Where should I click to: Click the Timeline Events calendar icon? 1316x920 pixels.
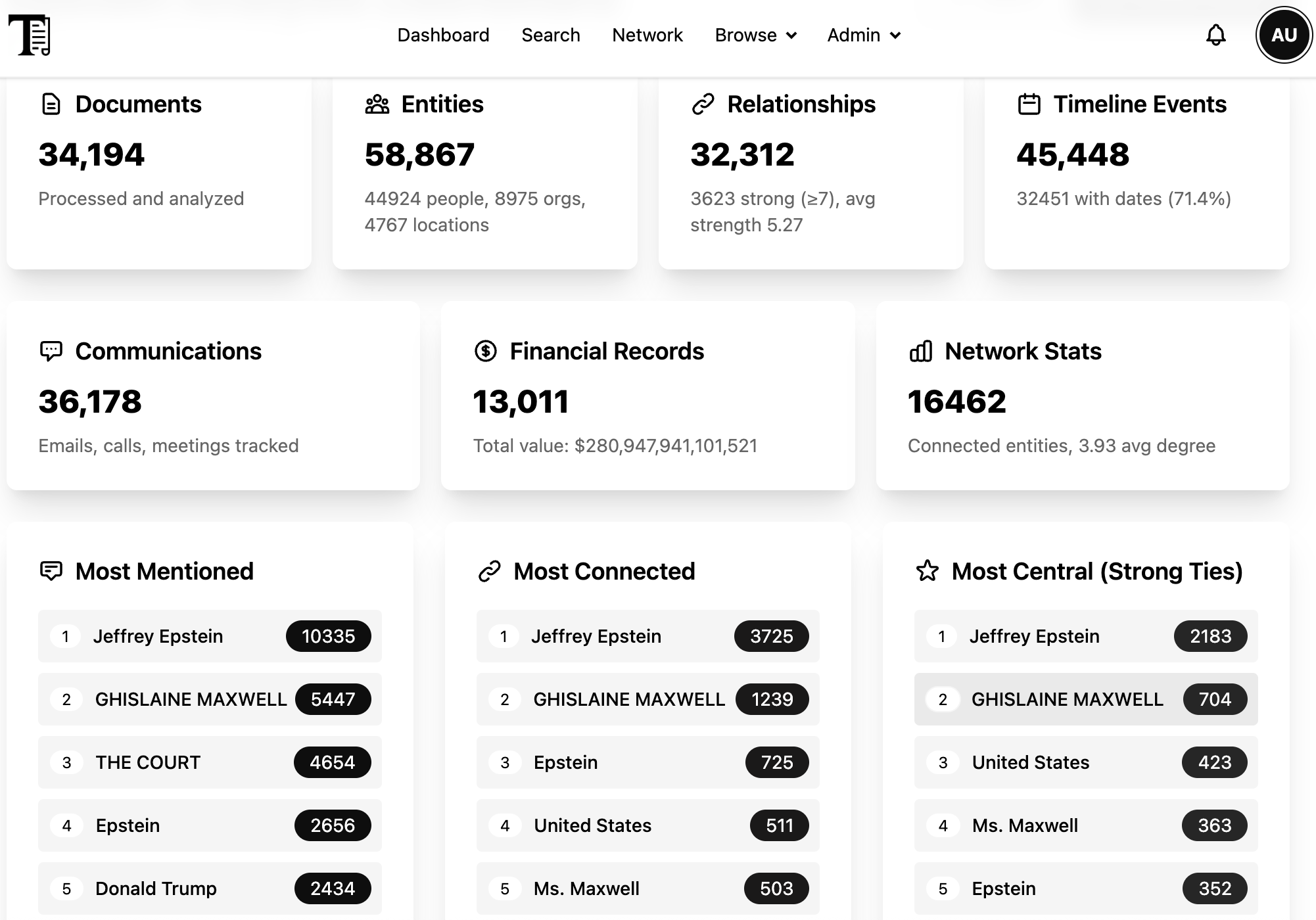click(x=1029, y=103)
